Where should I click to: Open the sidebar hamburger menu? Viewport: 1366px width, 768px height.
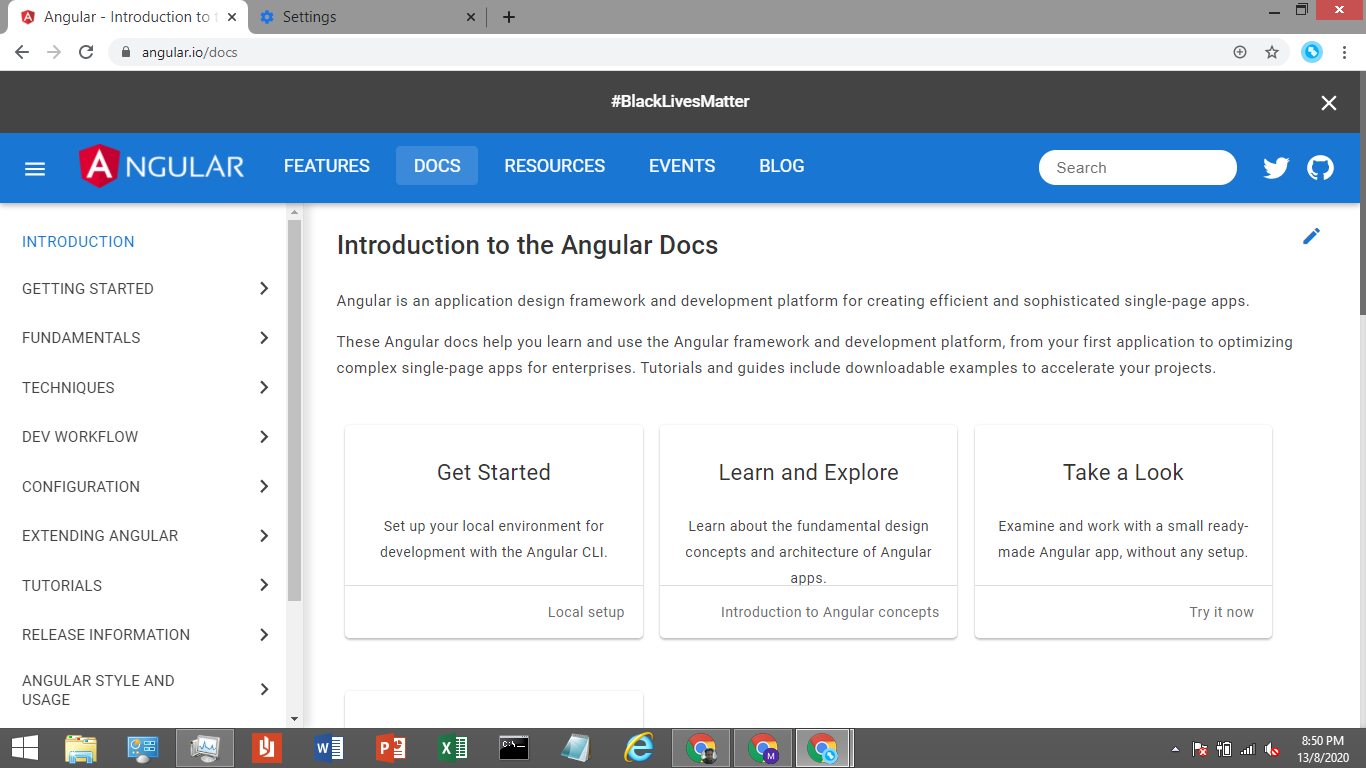(35, 168)
